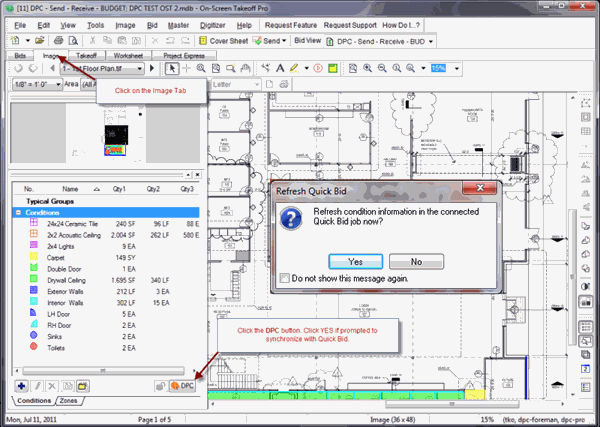
Task: Collapse the Conditions group
Action: pyautogui.click(x=18, y=212)
